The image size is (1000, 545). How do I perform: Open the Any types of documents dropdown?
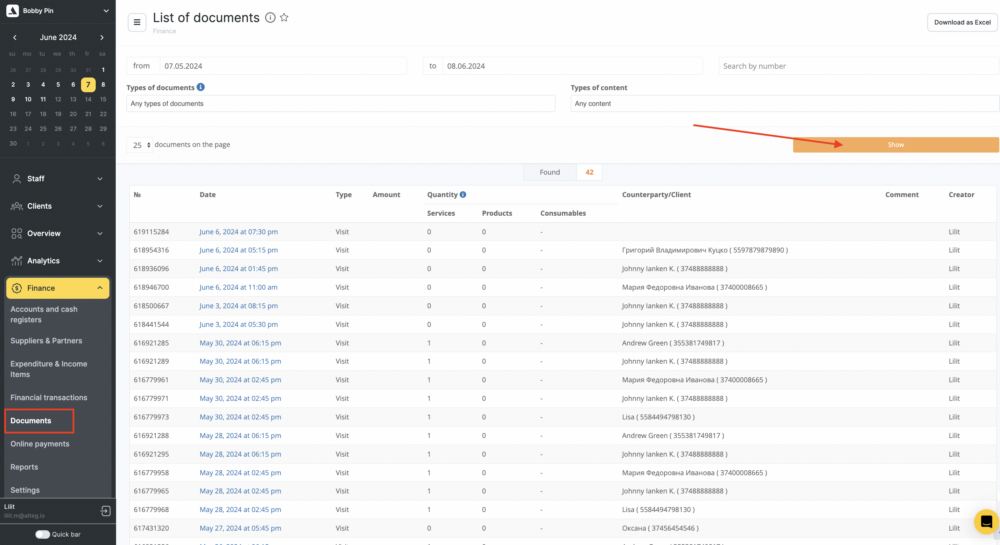point(341,103)
